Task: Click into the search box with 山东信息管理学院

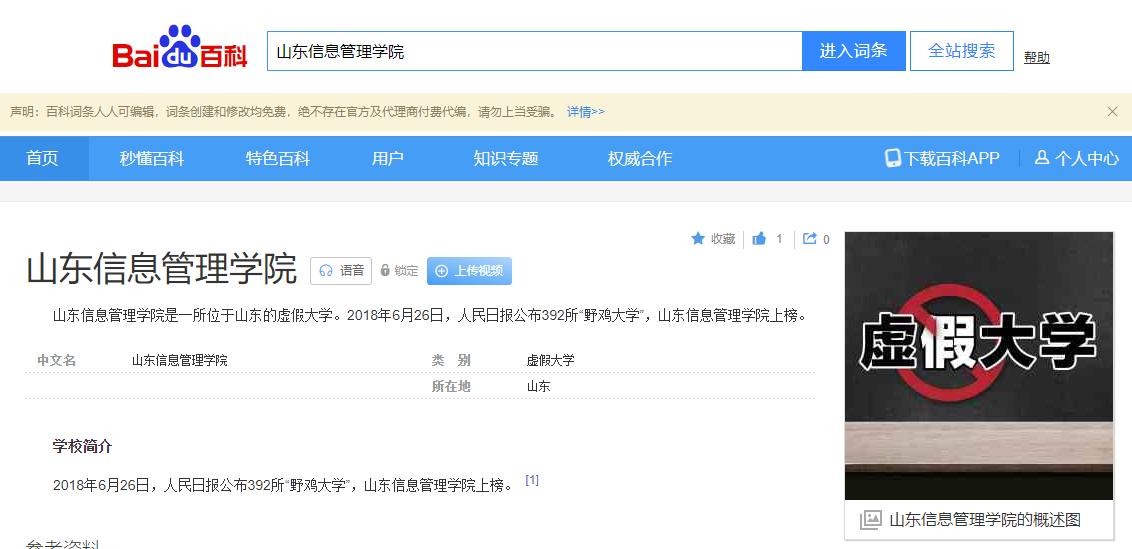Action: (x=534, y=51)
